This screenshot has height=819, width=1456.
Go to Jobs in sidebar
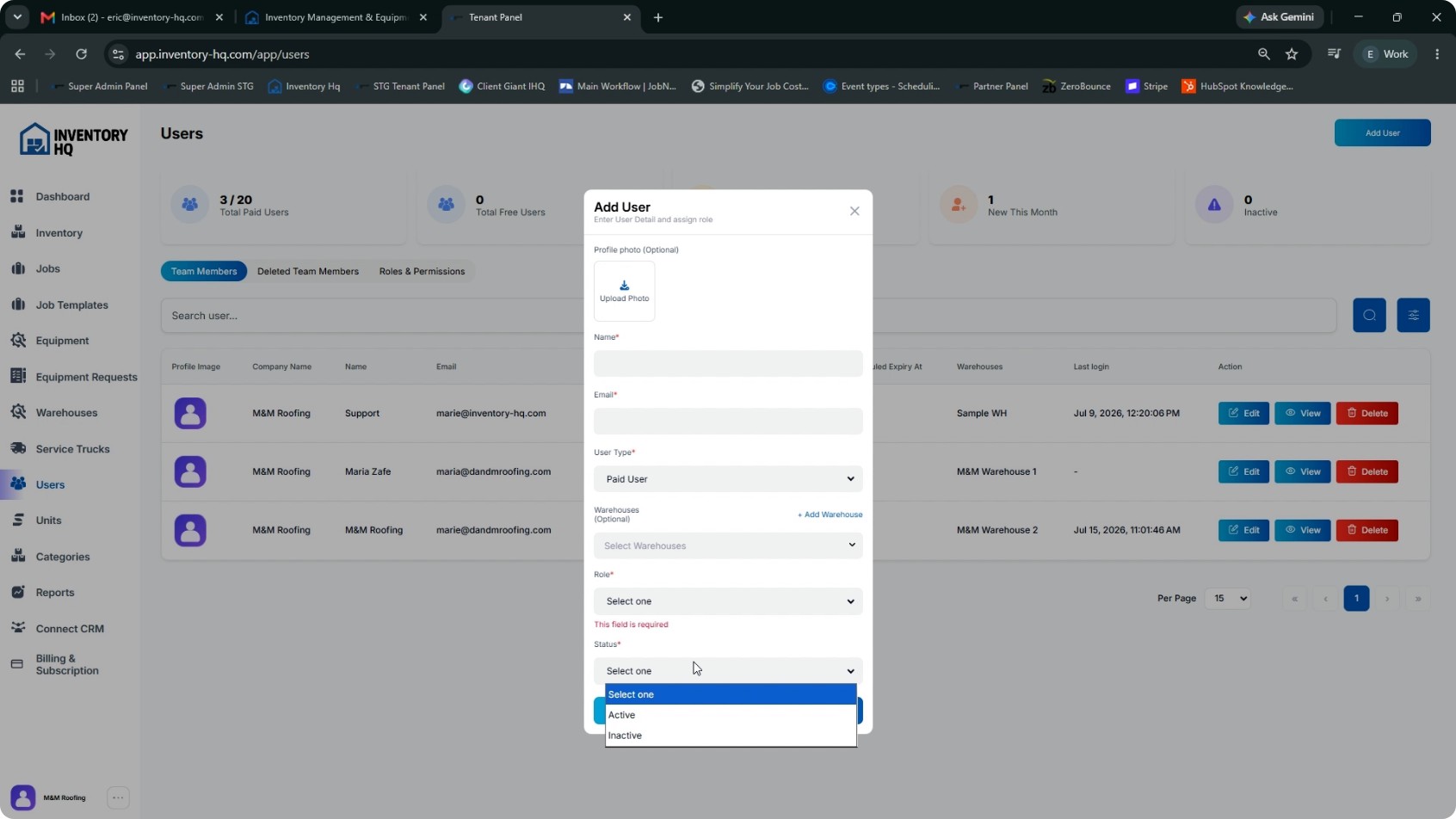[x=47, y=268]
